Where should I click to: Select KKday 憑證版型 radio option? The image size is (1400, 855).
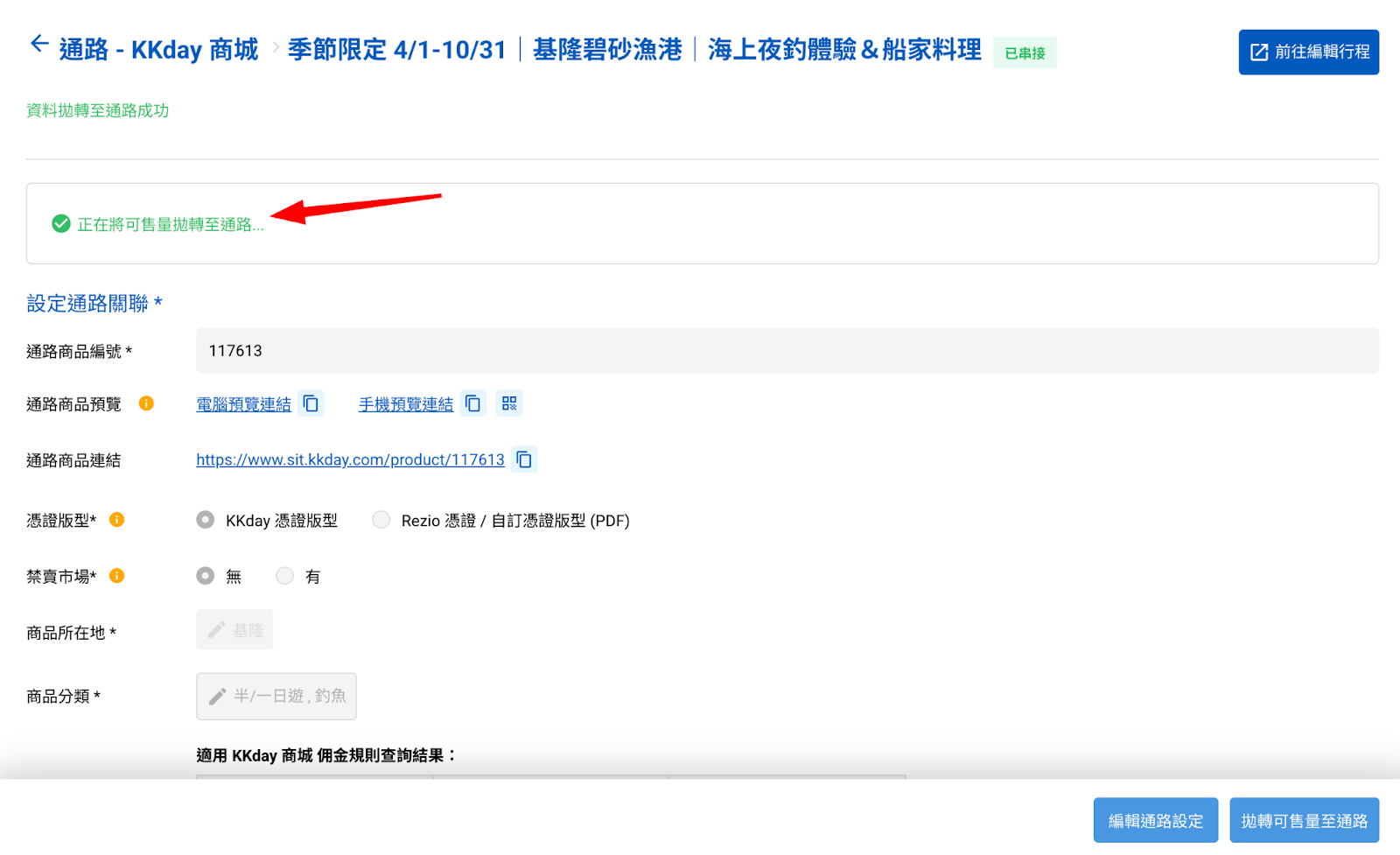206,520
